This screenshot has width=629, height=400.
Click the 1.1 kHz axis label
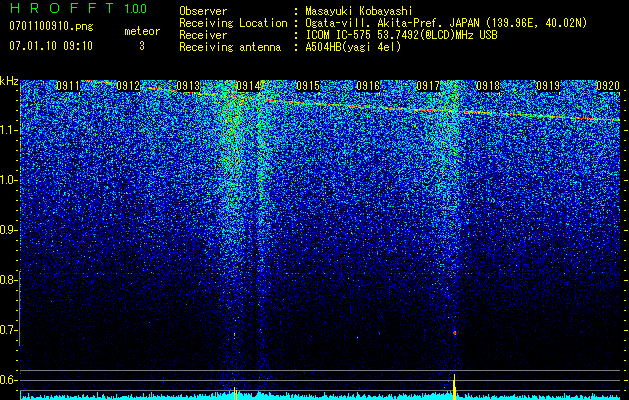9,130
